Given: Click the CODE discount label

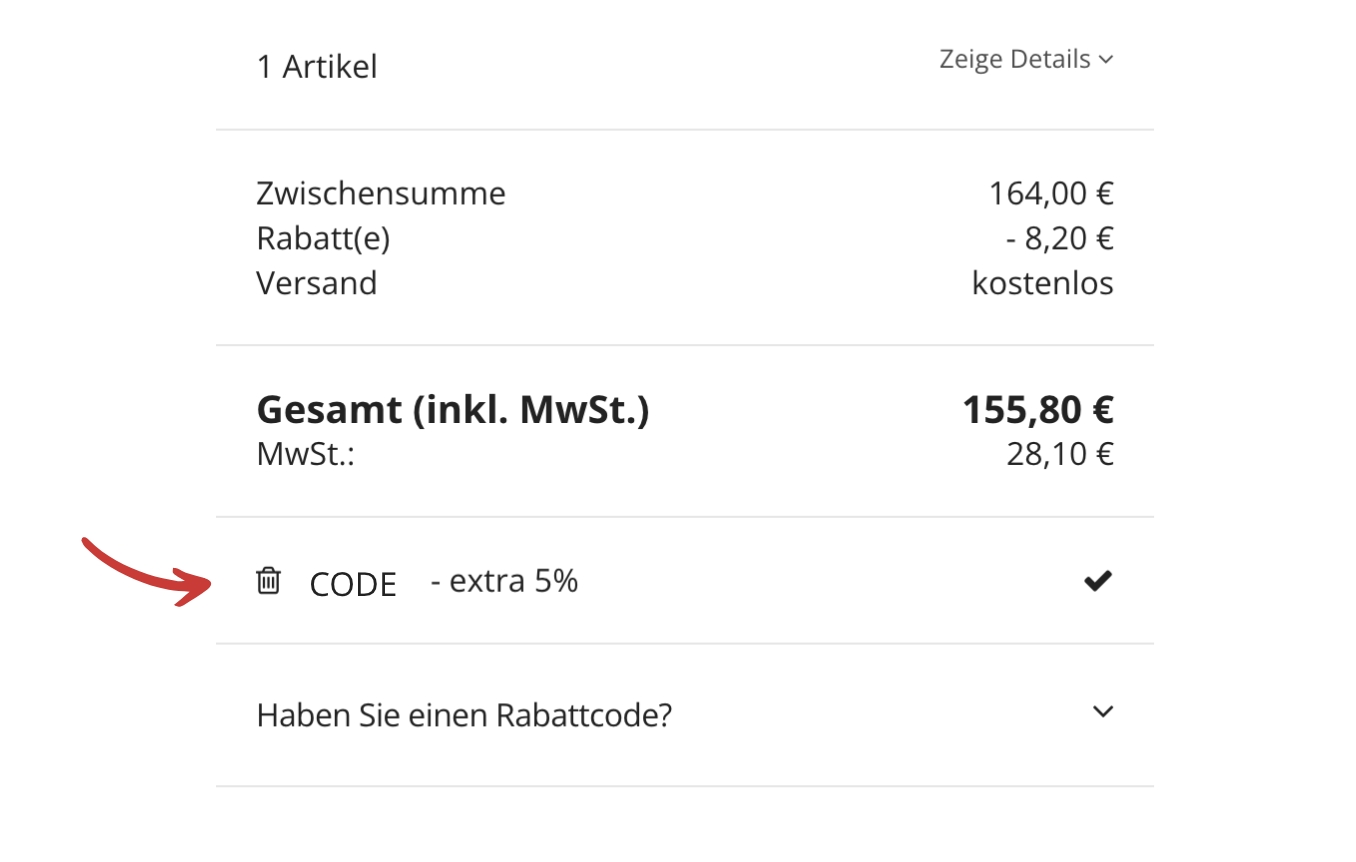Looking at the screenshot, I should (x=353, y=584).
